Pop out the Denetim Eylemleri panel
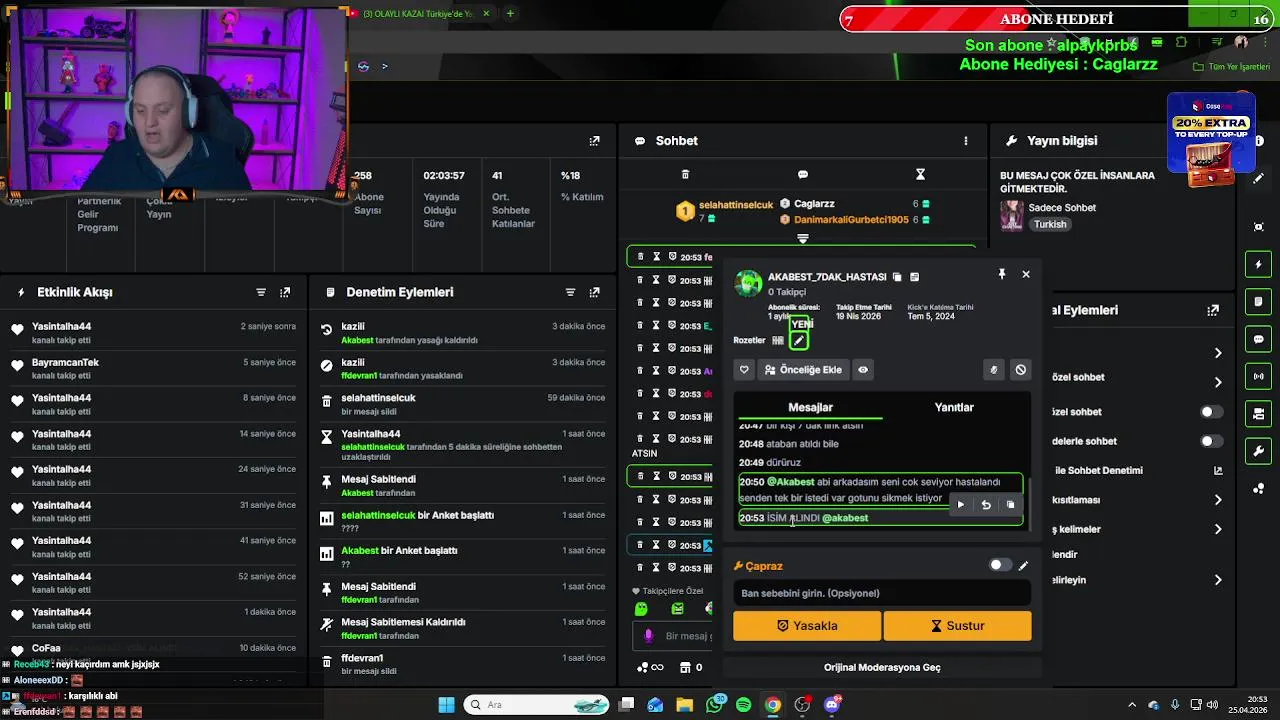 [595, 292]
